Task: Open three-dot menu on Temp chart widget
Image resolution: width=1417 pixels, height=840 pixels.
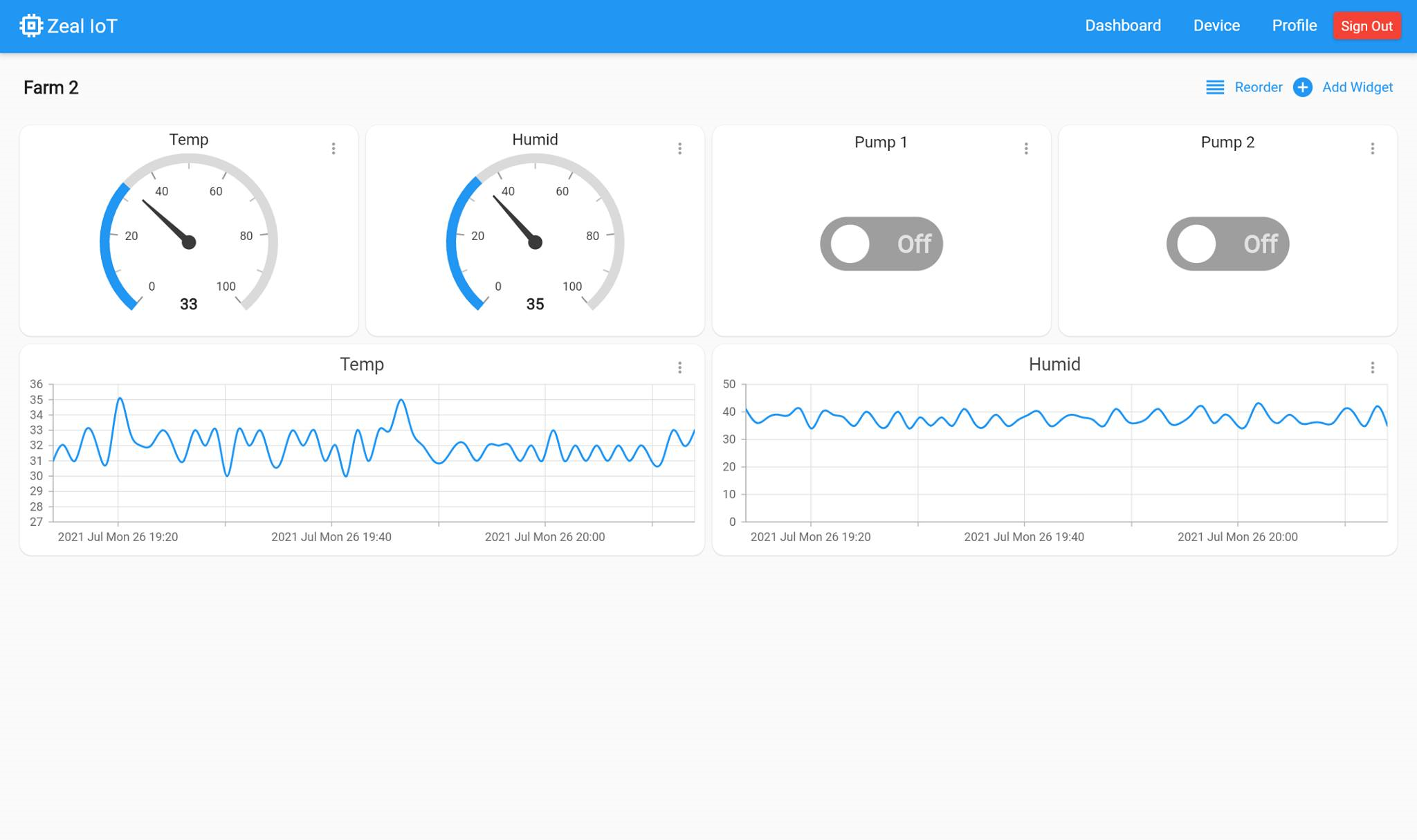Action: point(679,367)
